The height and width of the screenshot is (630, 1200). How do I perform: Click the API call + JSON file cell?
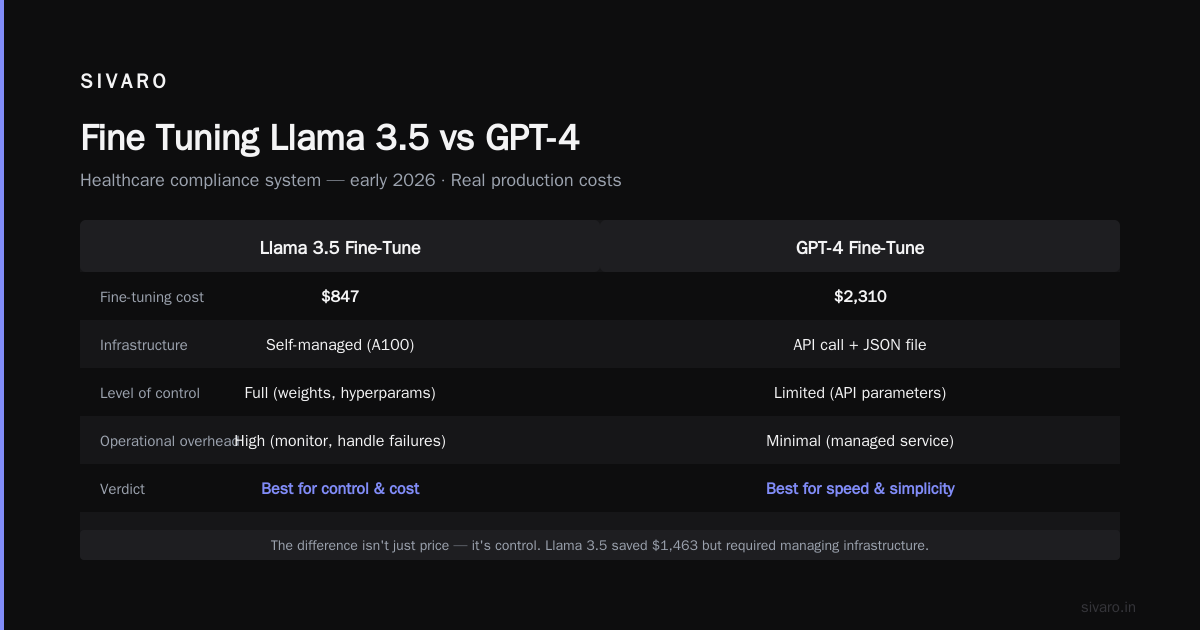[x=860, y=345]
